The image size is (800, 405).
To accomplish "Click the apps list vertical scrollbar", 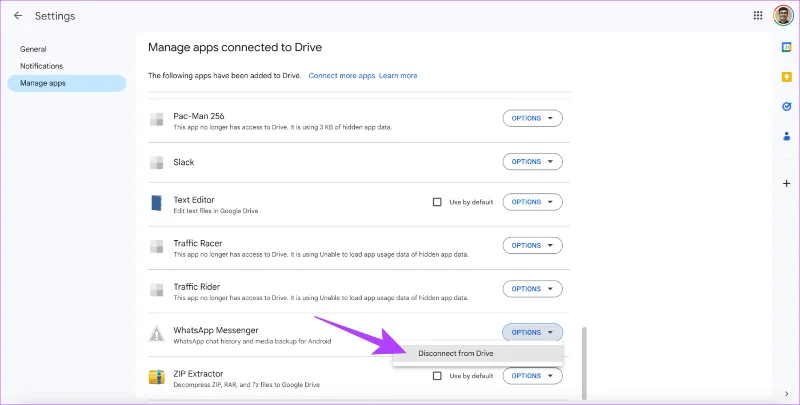I will 584,363.
